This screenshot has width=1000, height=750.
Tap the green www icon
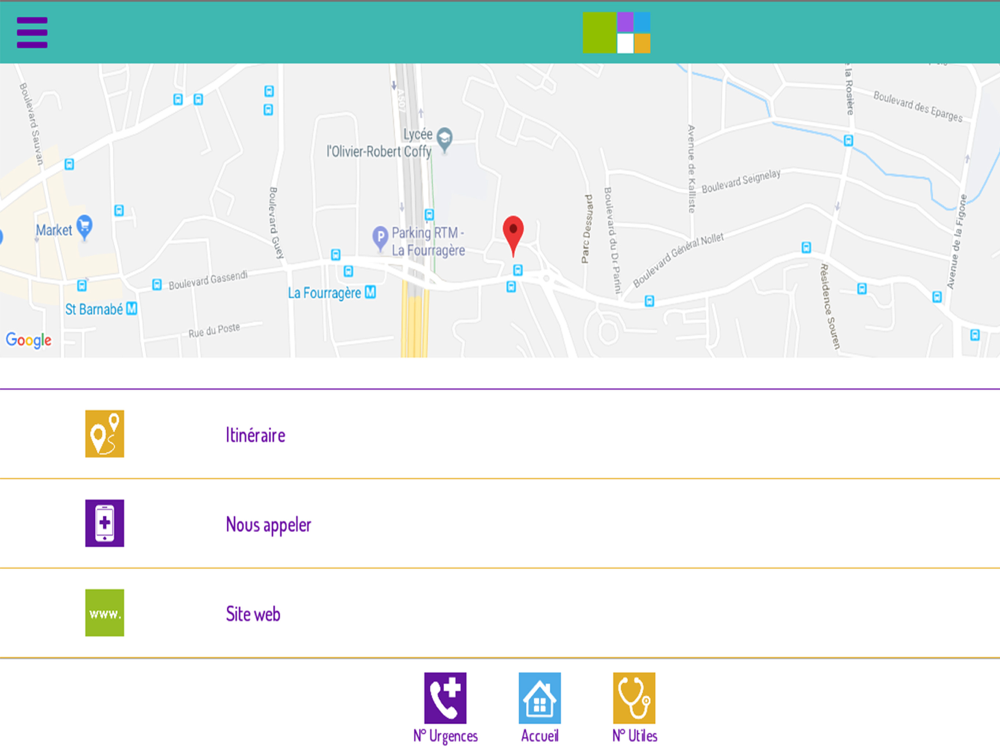(105, 612)
